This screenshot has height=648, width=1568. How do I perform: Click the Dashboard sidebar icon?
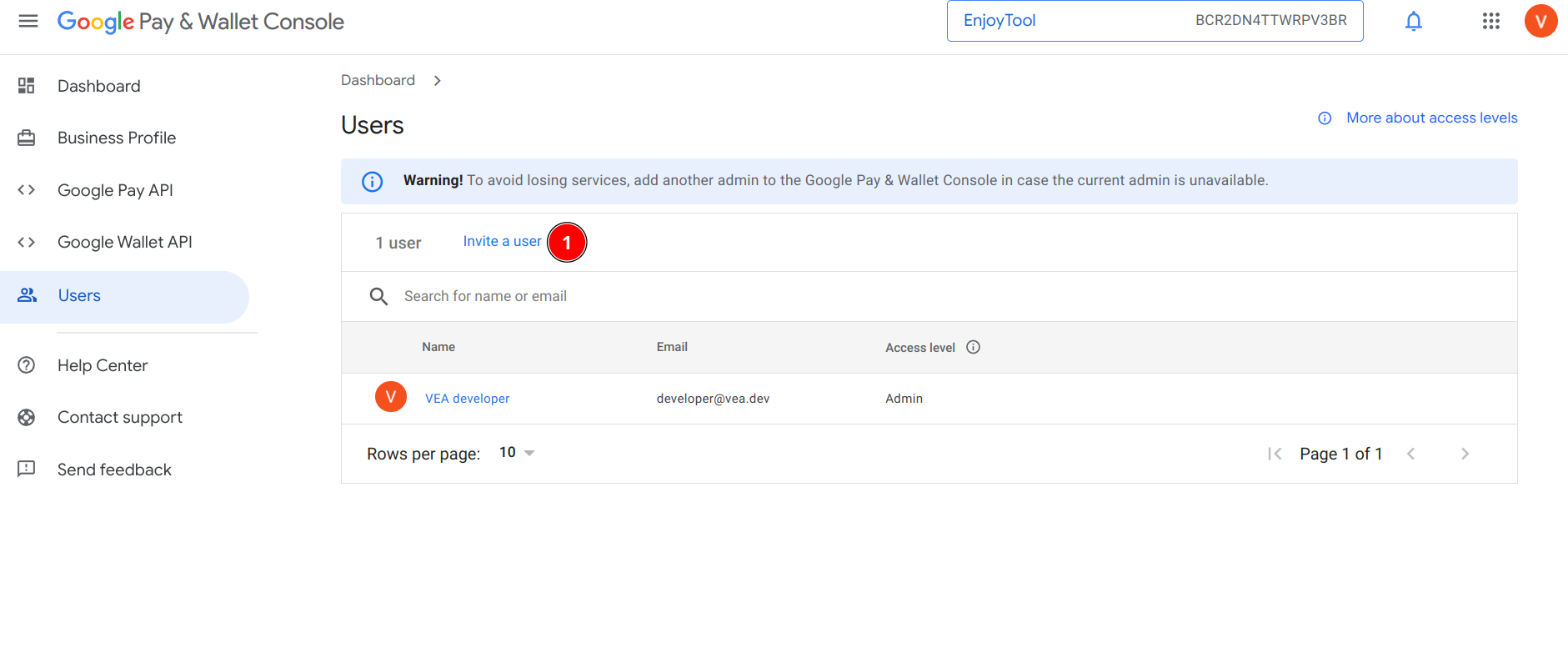click(x=27, y=86)
